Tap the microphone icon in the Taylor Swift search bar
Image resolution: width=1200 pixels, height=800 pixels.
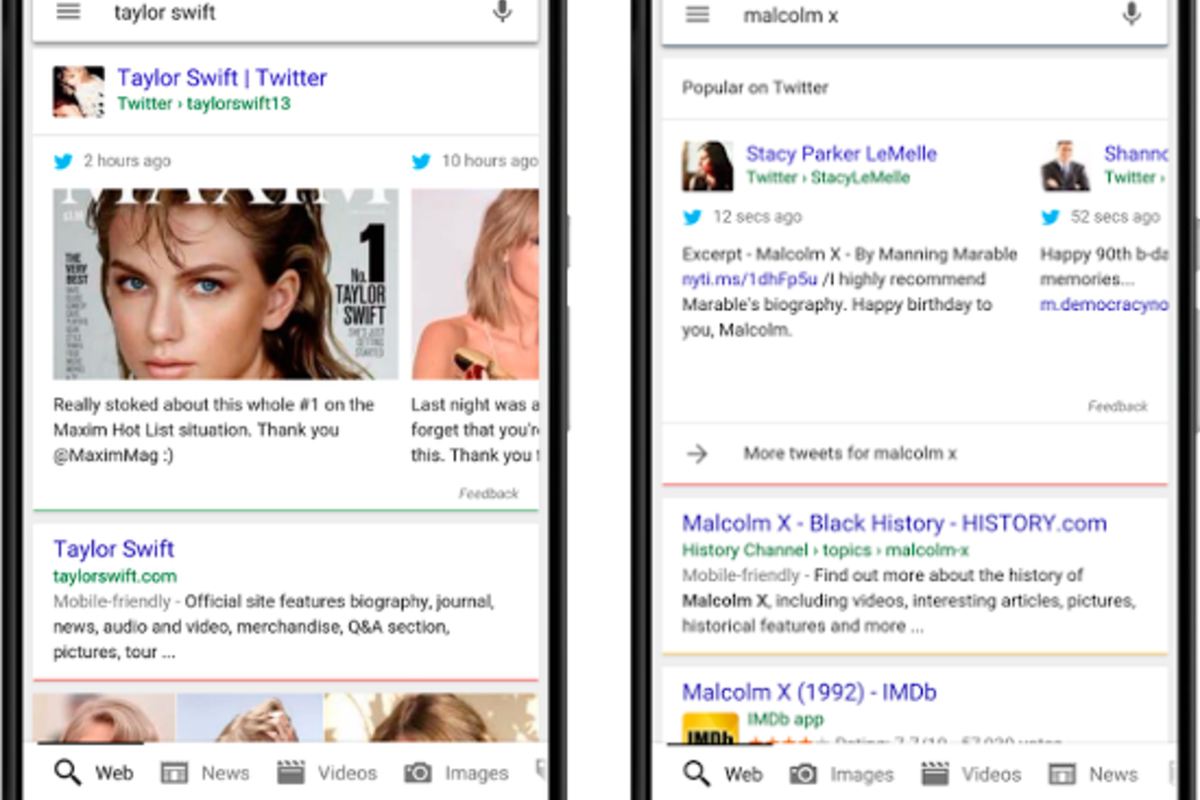501,10
